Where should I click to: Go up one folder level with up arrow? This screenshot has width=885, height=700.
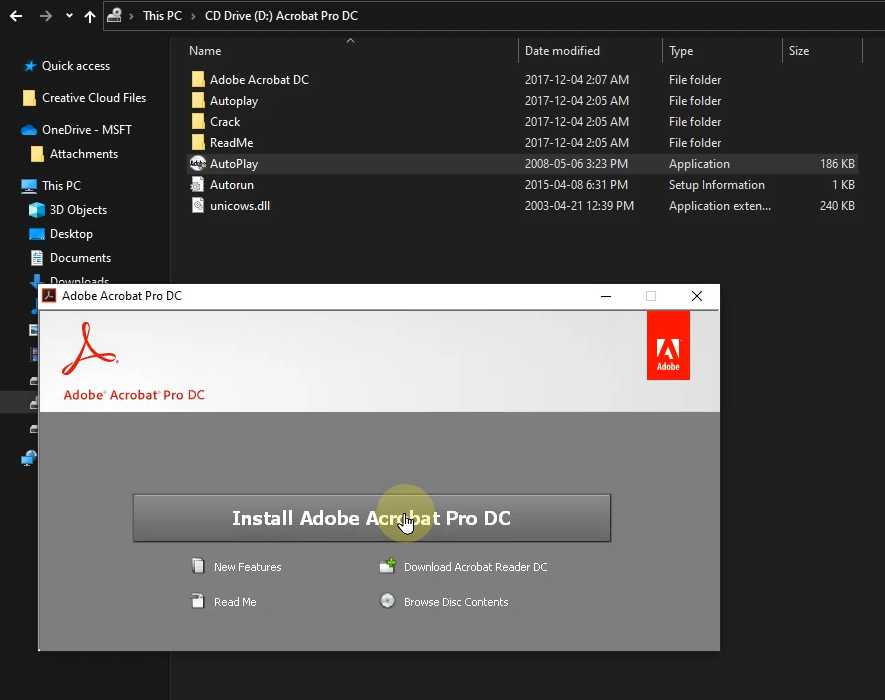tap(91, 16)
